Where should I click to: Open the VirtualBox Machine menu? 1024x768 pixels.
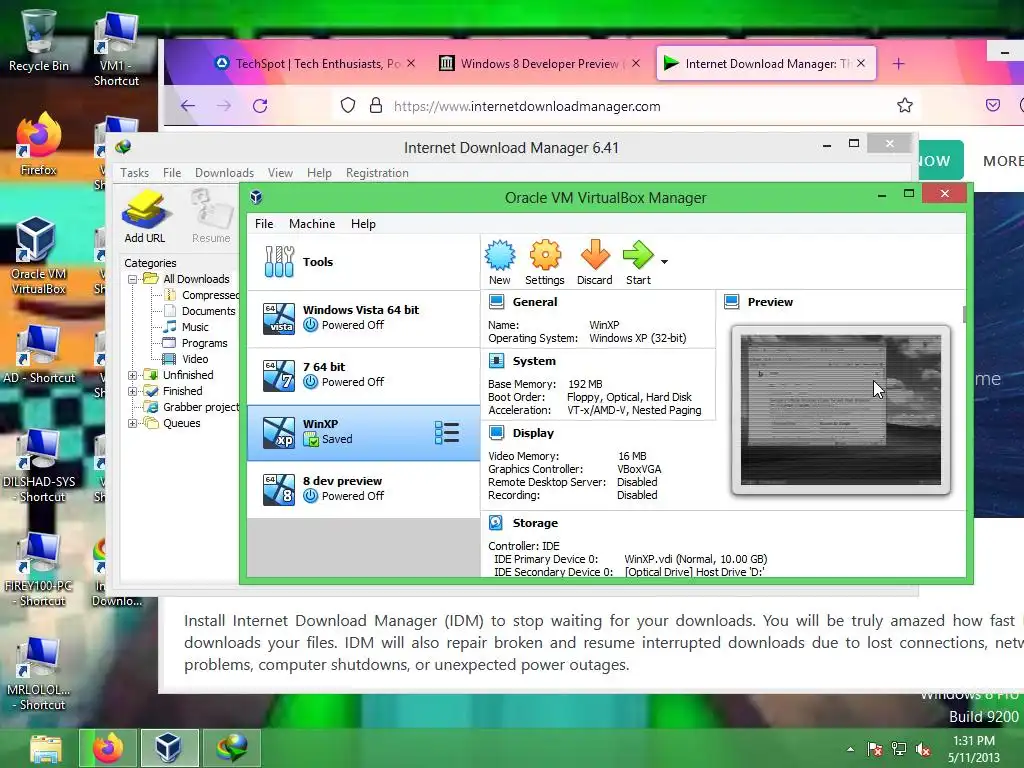click(312, 224)
